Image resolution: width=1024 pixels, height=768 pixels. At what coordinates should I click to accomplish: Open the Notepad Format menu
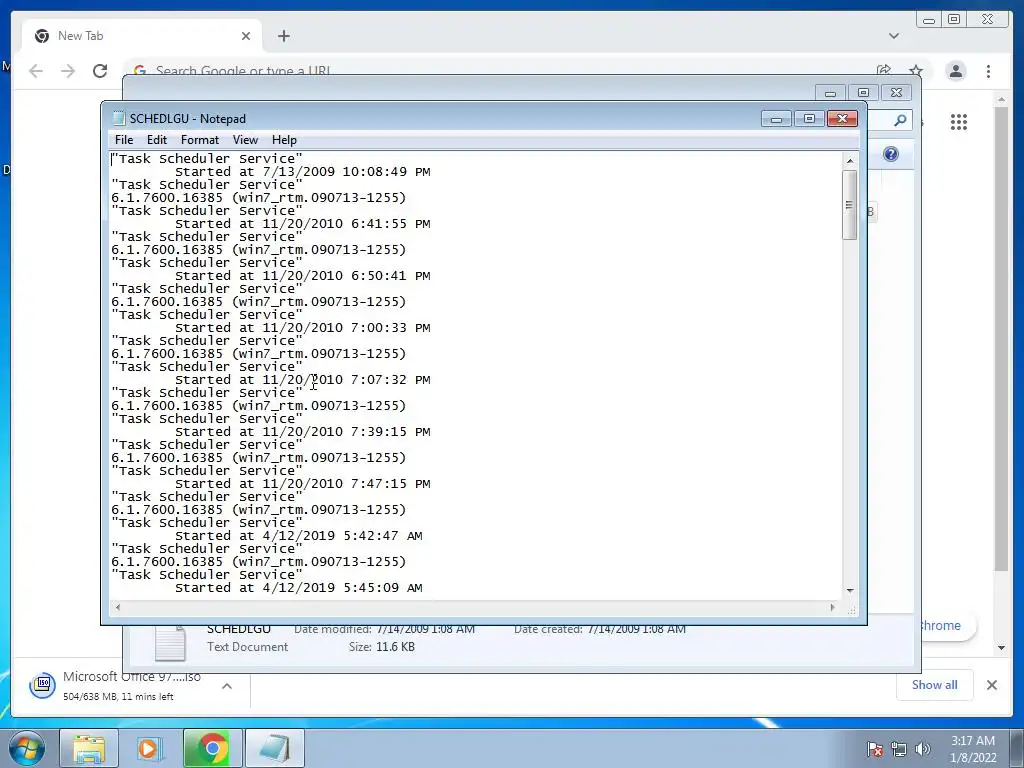tap(200, 140)
